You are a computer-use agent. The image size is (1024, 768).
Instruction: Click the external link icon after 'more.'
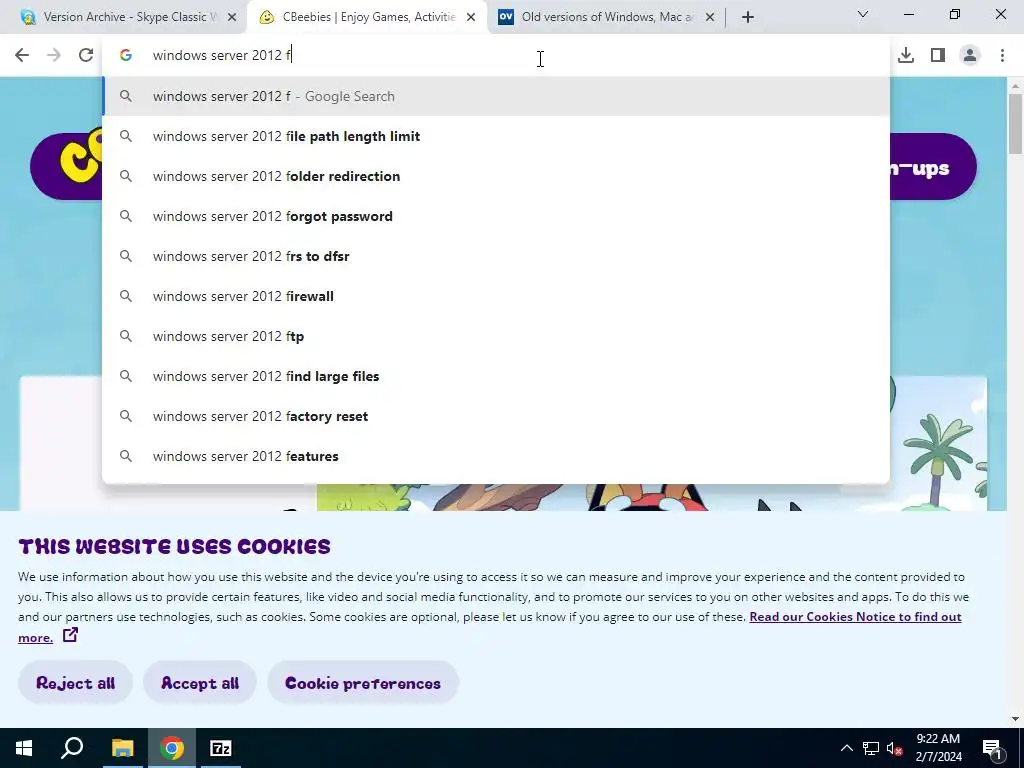pos(71,635)
